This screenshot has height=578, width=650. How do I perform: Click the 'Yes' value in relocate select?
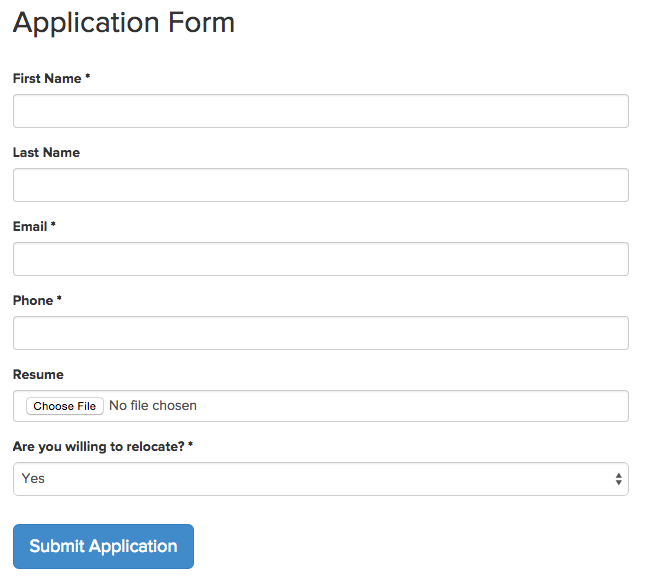34,479
